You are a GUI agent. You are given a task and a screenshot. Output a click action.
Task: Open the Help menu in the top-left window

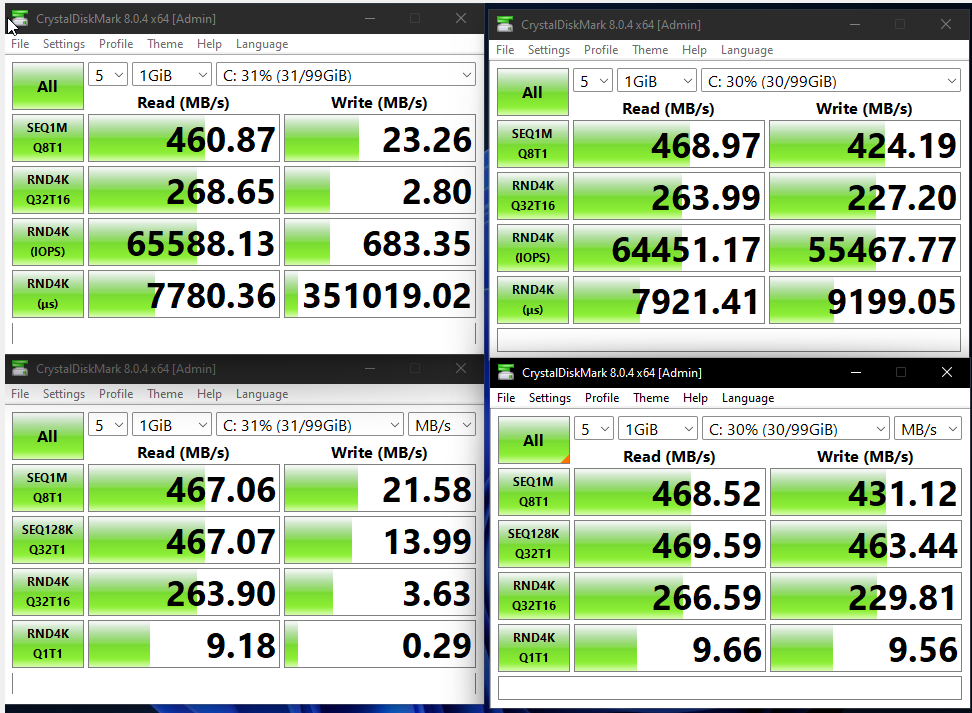tap(210, 44)
